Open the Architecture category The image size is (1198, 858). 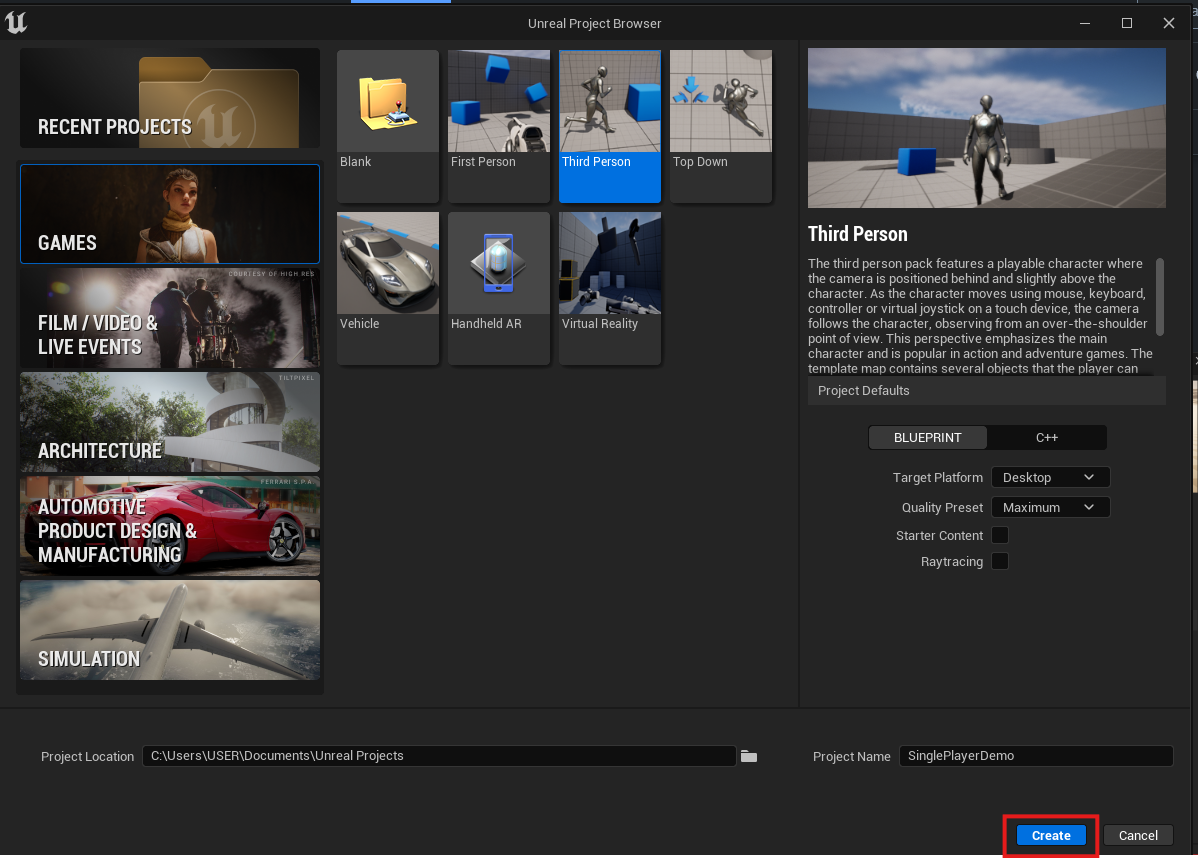pos(170,422)
